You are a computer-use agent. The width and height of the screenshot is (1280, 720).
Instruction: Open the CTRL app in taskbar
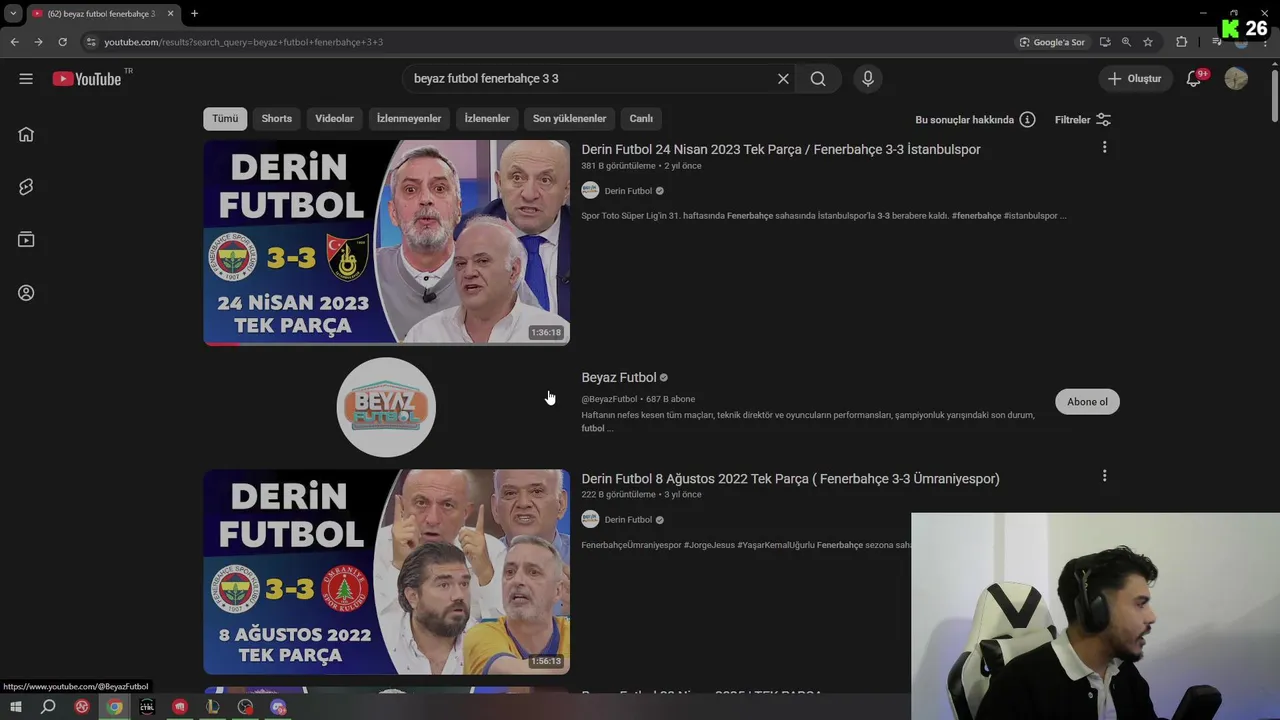[147, 707]
